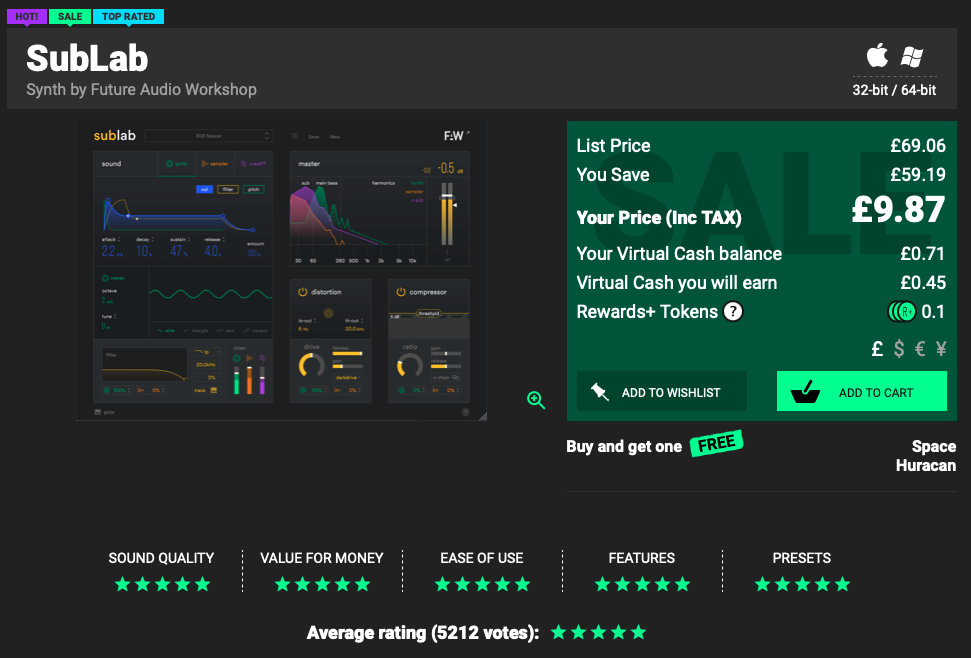
Task: Add SubLab to cart
Action: click(x=861, y=391)
